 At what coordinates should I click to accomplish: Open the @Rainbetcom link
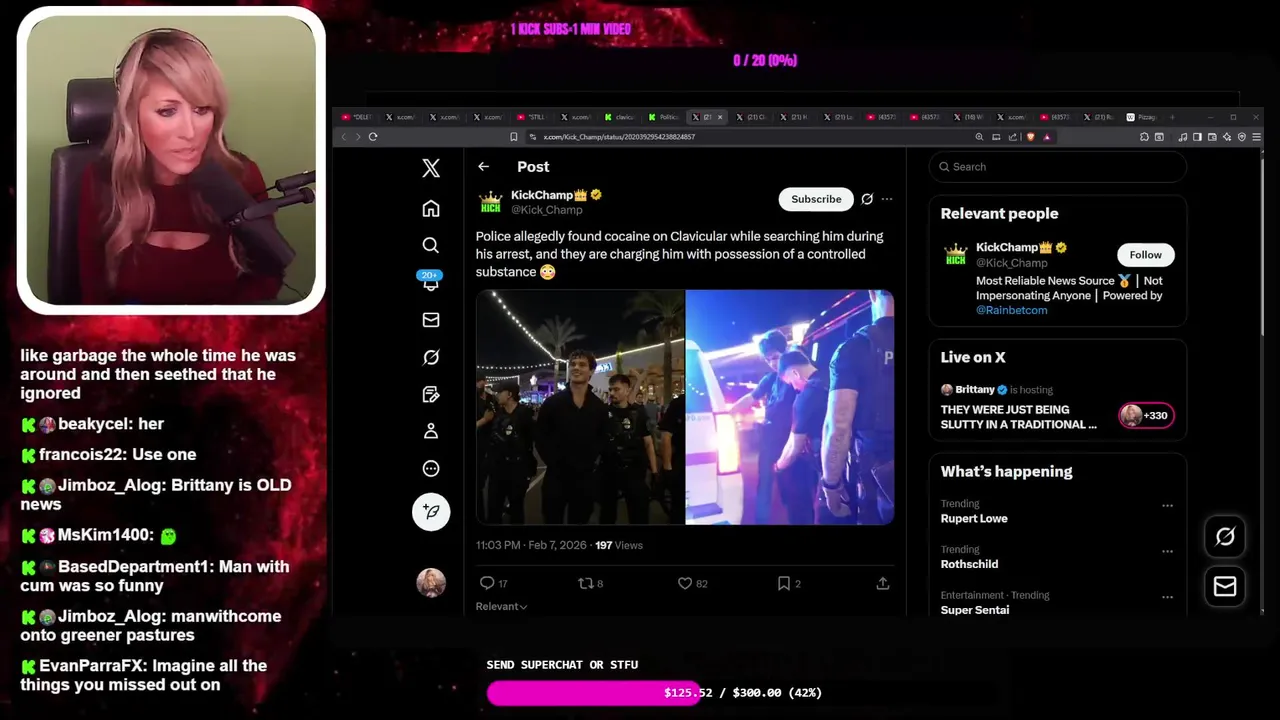1011,310
